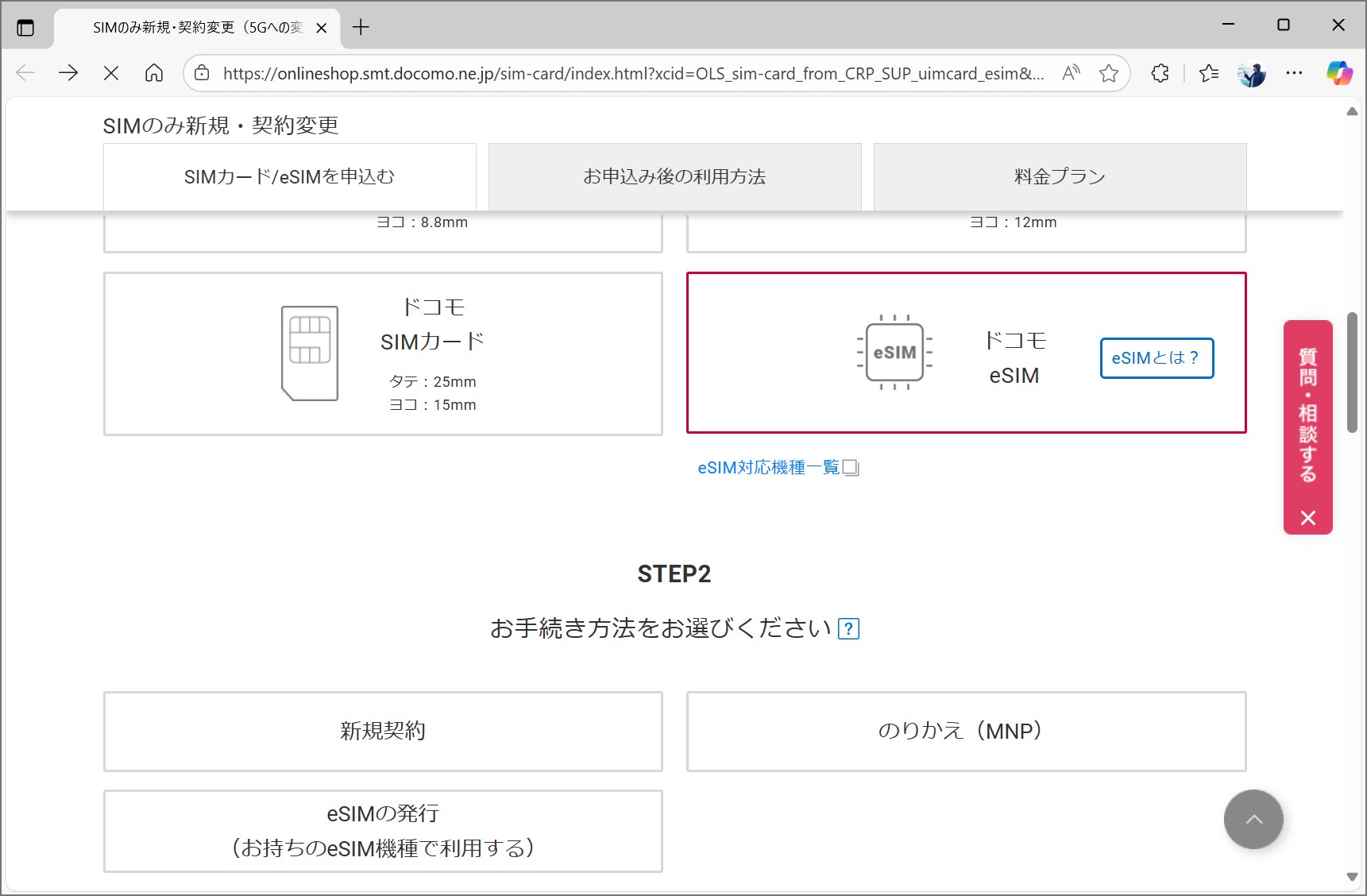Image resolution: width=1367 pixels, height=896 pixels.
Task: Open the help tooltip next to お手続き方法をお選びください
Action: pos(849,628)
